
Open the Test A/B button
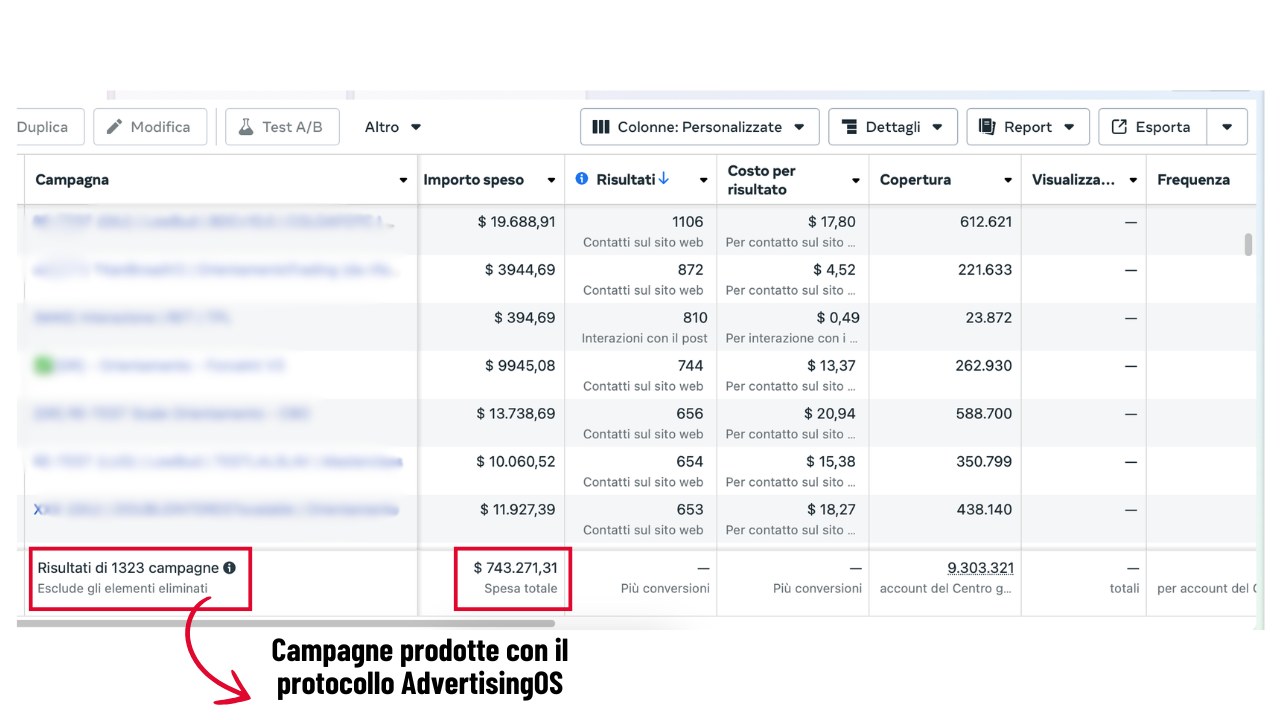pos(282,127)
